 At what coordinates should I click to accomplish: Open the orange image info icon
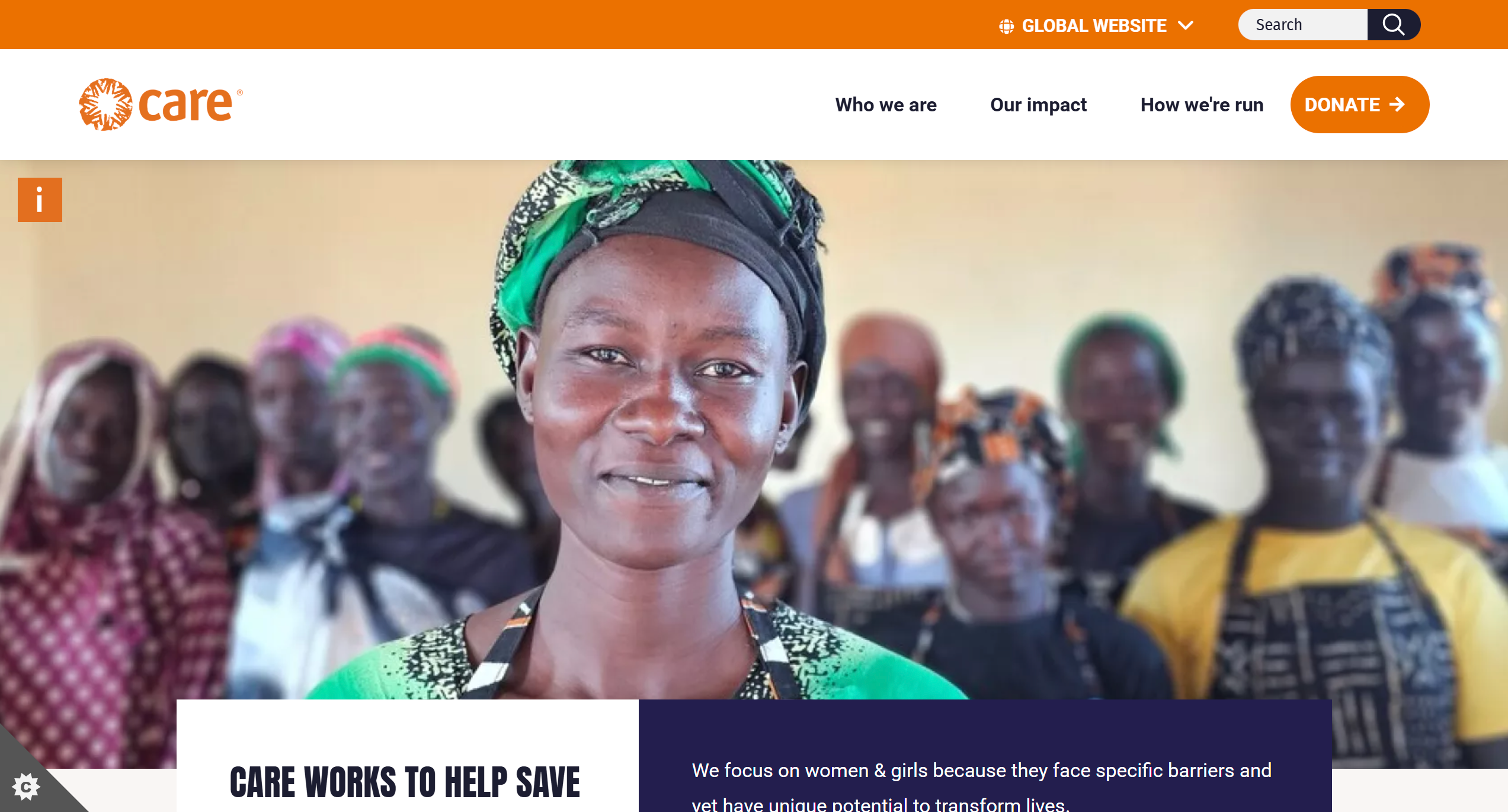pyautogui.click(x=40, y=200)
